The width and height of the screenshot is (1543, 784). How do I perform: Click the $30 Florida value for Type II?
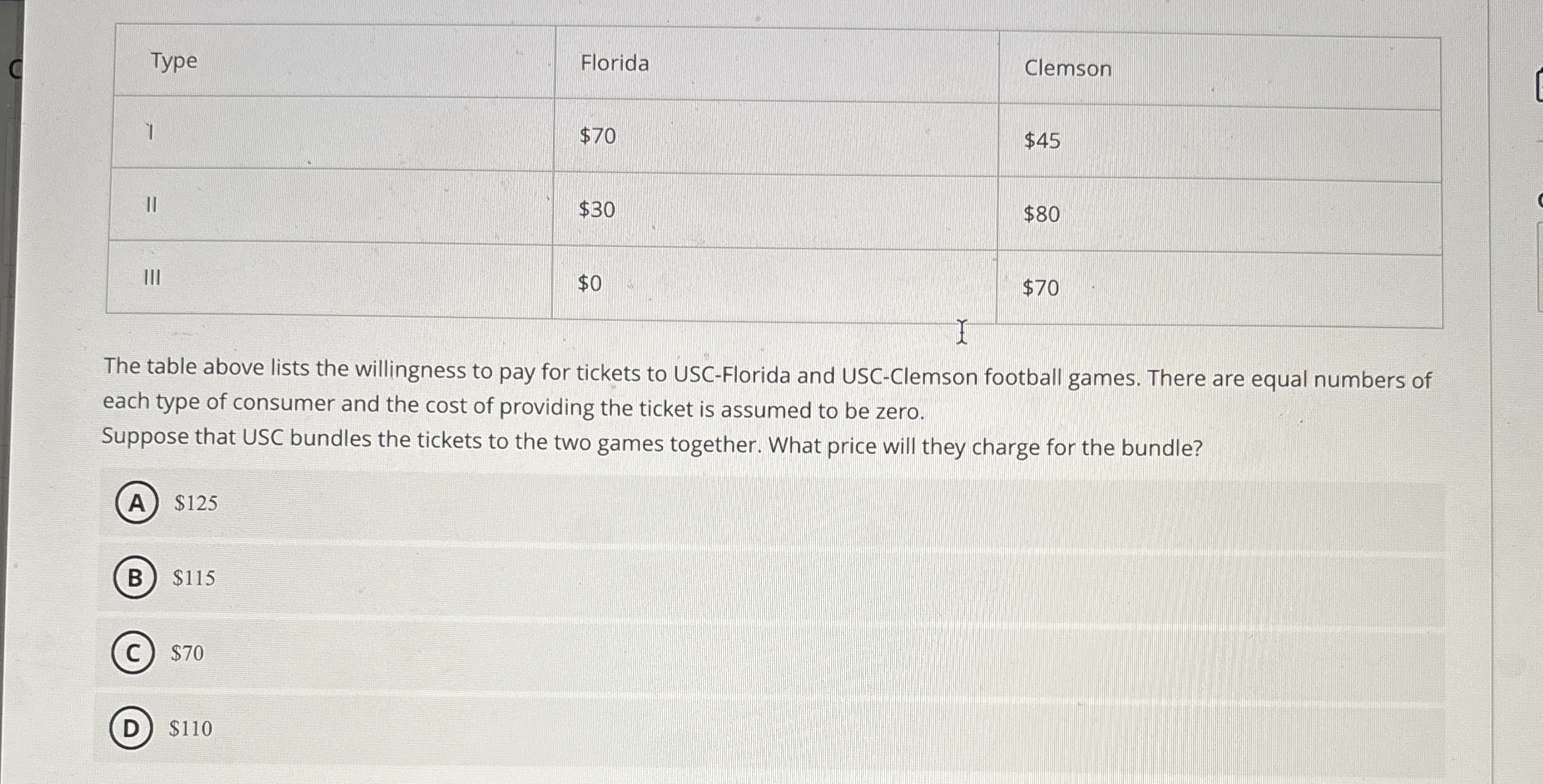[597, 211]
